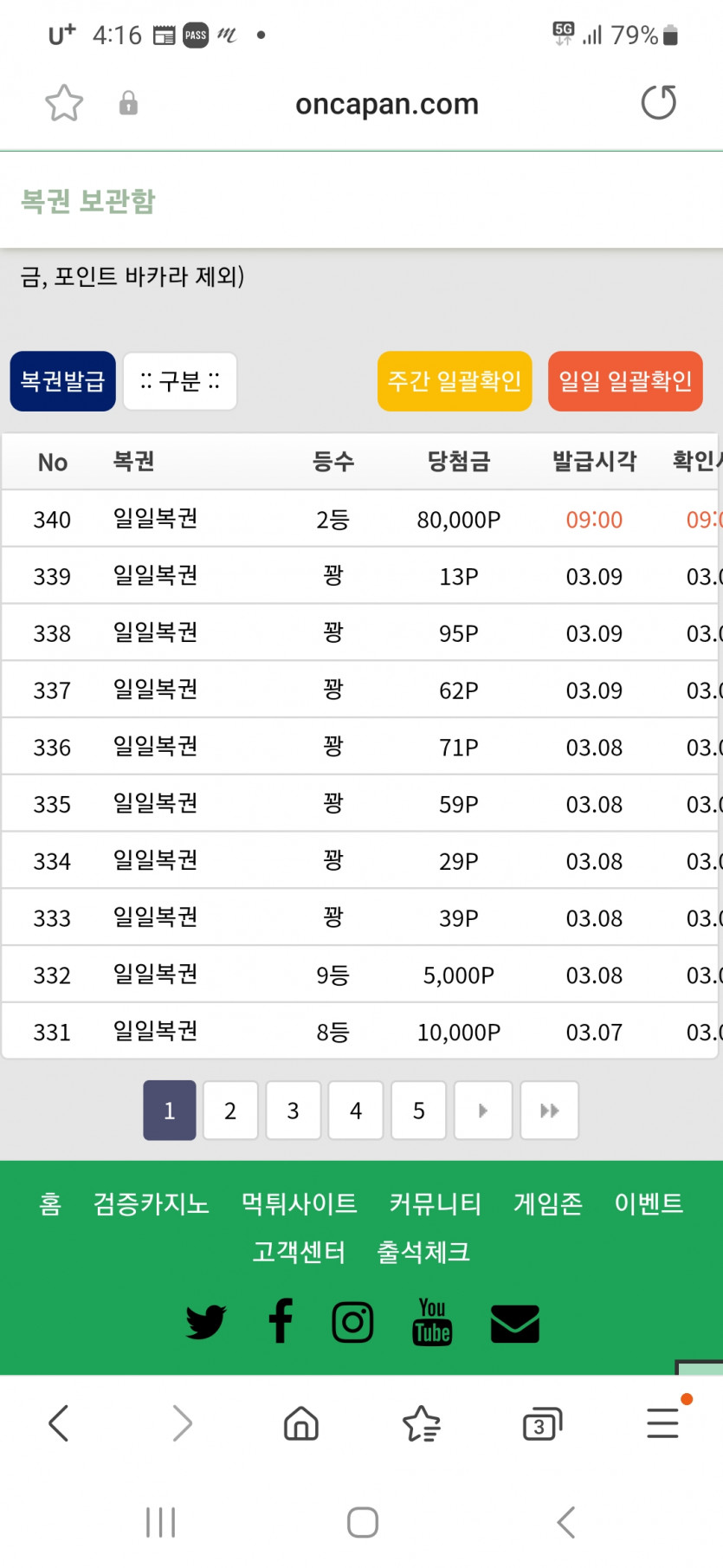Tap the bookmark star icon

click(x=64, y=103)
